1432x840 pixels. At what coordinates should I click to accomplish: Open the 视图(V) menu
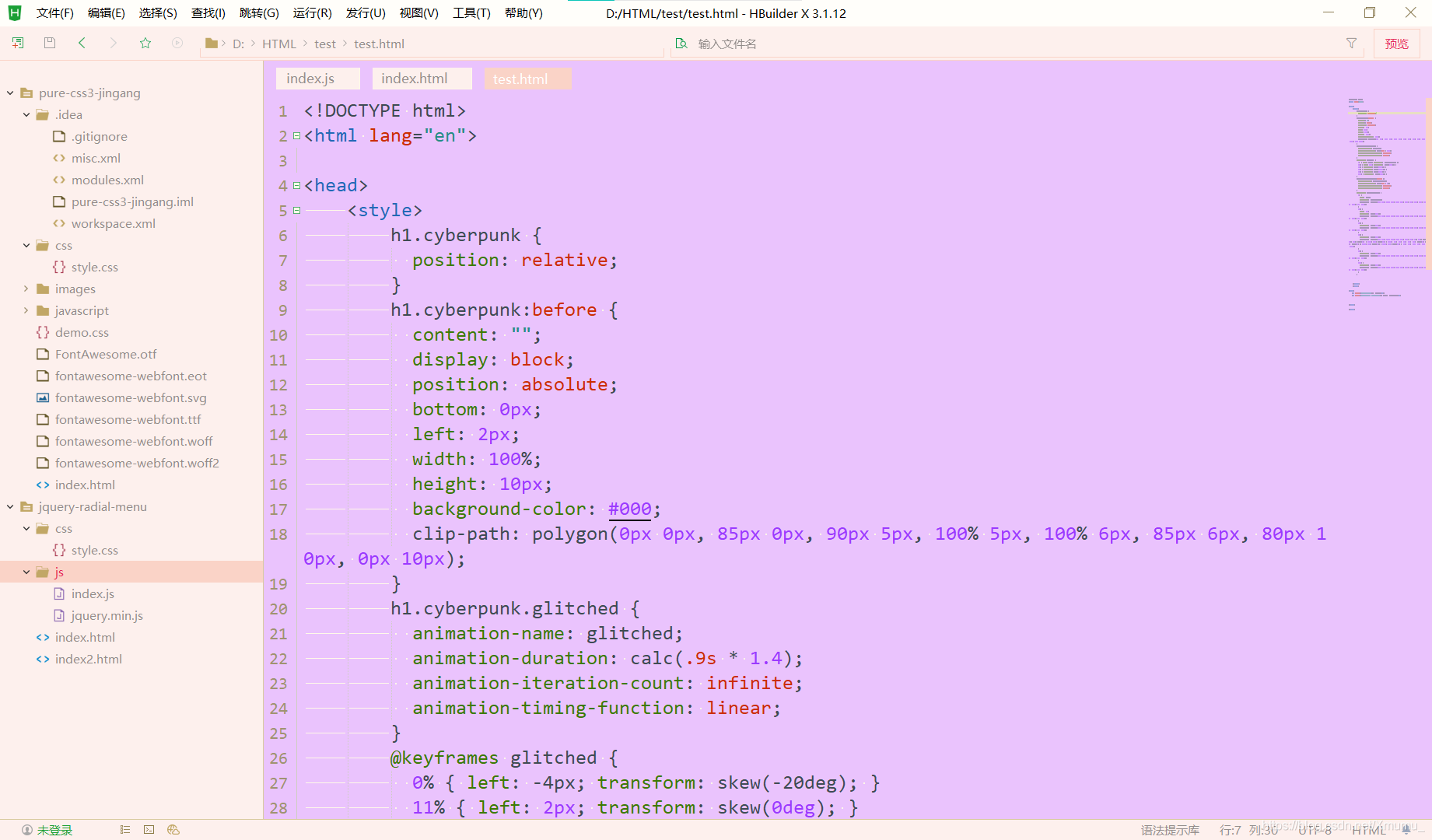point(418,13)
